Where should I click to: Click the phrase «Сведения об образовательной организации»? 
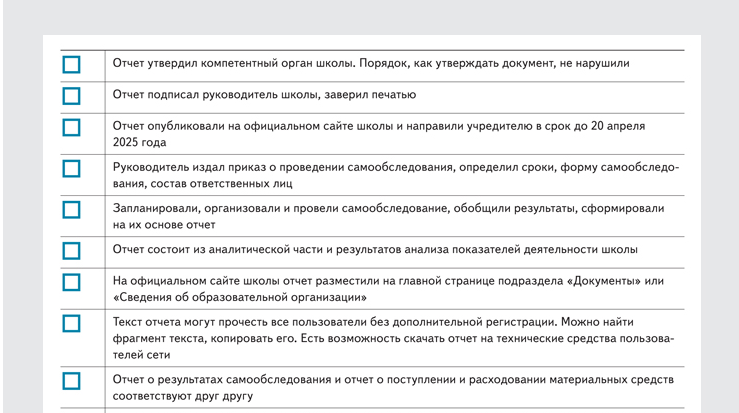(x=240, y=297)
